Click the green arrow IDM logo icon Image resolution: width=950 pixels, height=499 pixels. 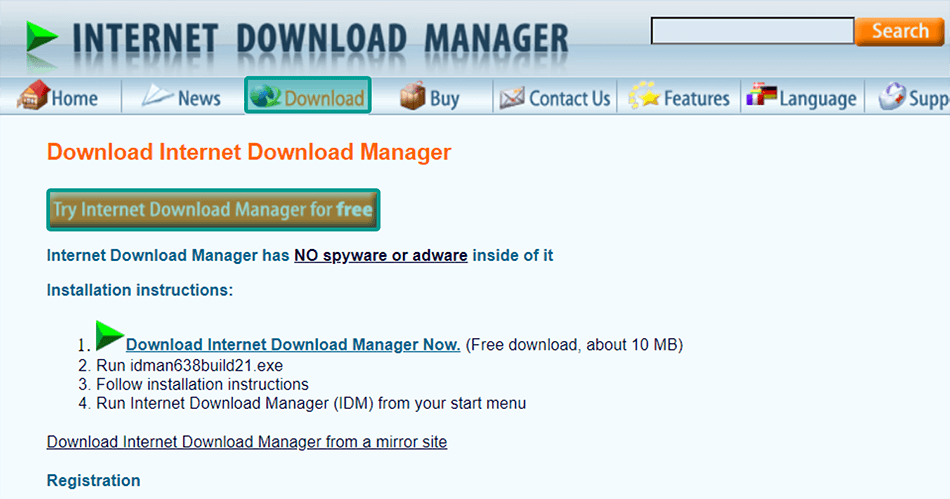click(x=42, y=36)
